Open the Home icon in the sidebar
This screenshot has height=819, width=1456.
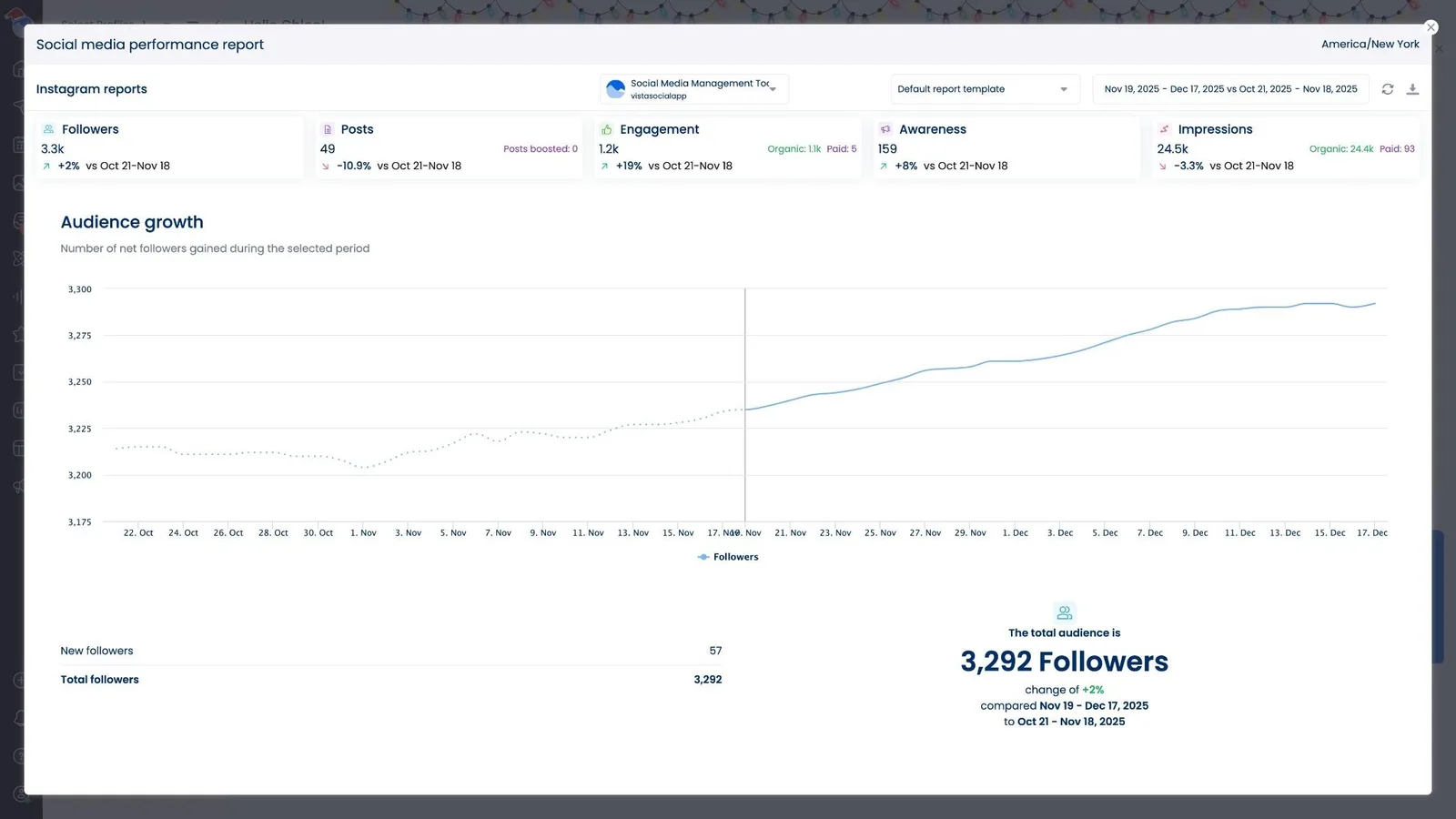[x=19, y=68]
